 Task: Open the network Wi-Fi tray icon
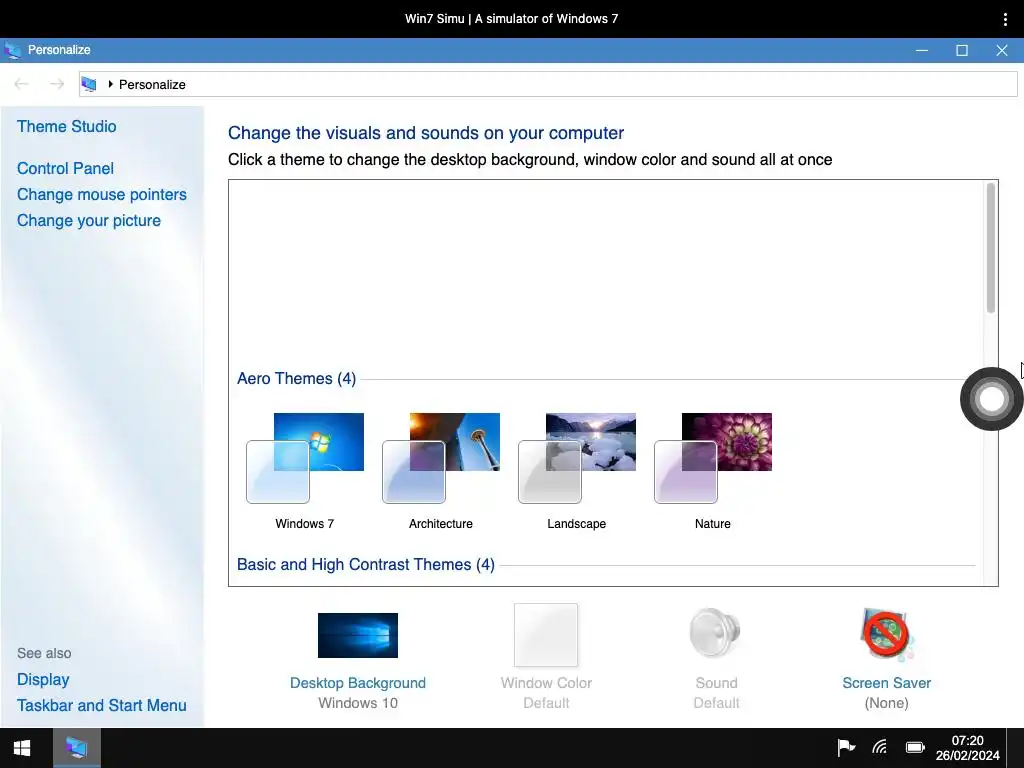(x=880, y=746)
